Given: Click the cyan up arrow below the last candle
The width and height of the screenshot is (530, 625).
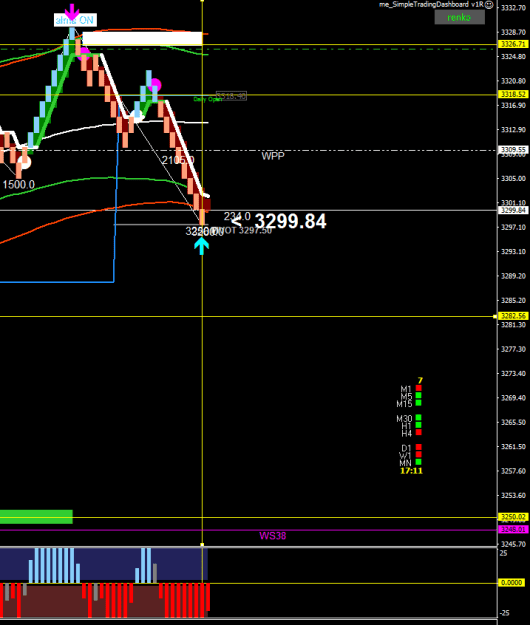Looking at the screenshot, I should point(202,246).
